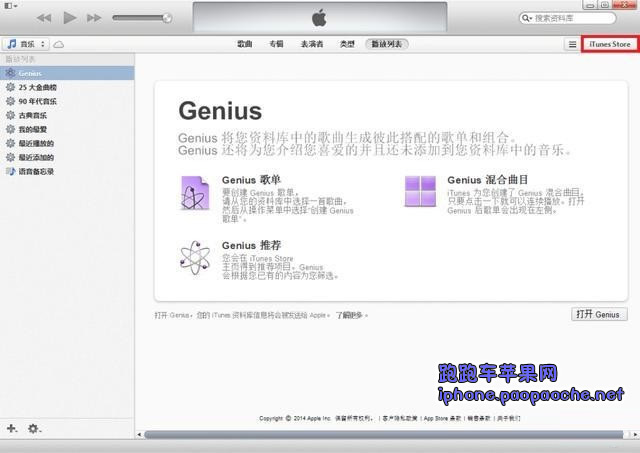Open the 语音备忘录 playlist
Image resolution: width=640 pixels, height=453 pixels.
click(x=67, y=171)
